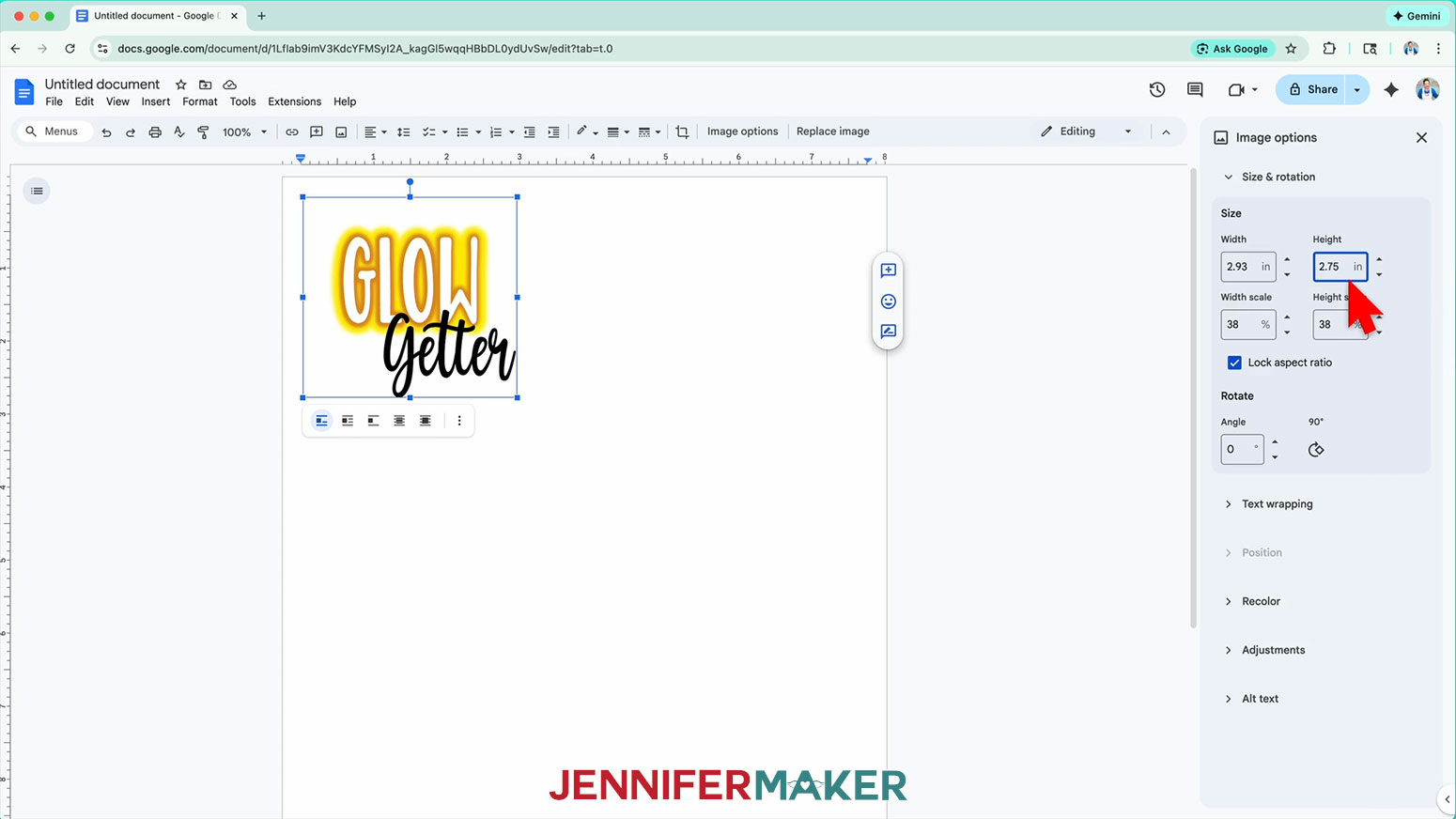Click the Insert image toolbar icon
This screenshot has width=1456, height=819.
tap(341, 132)
